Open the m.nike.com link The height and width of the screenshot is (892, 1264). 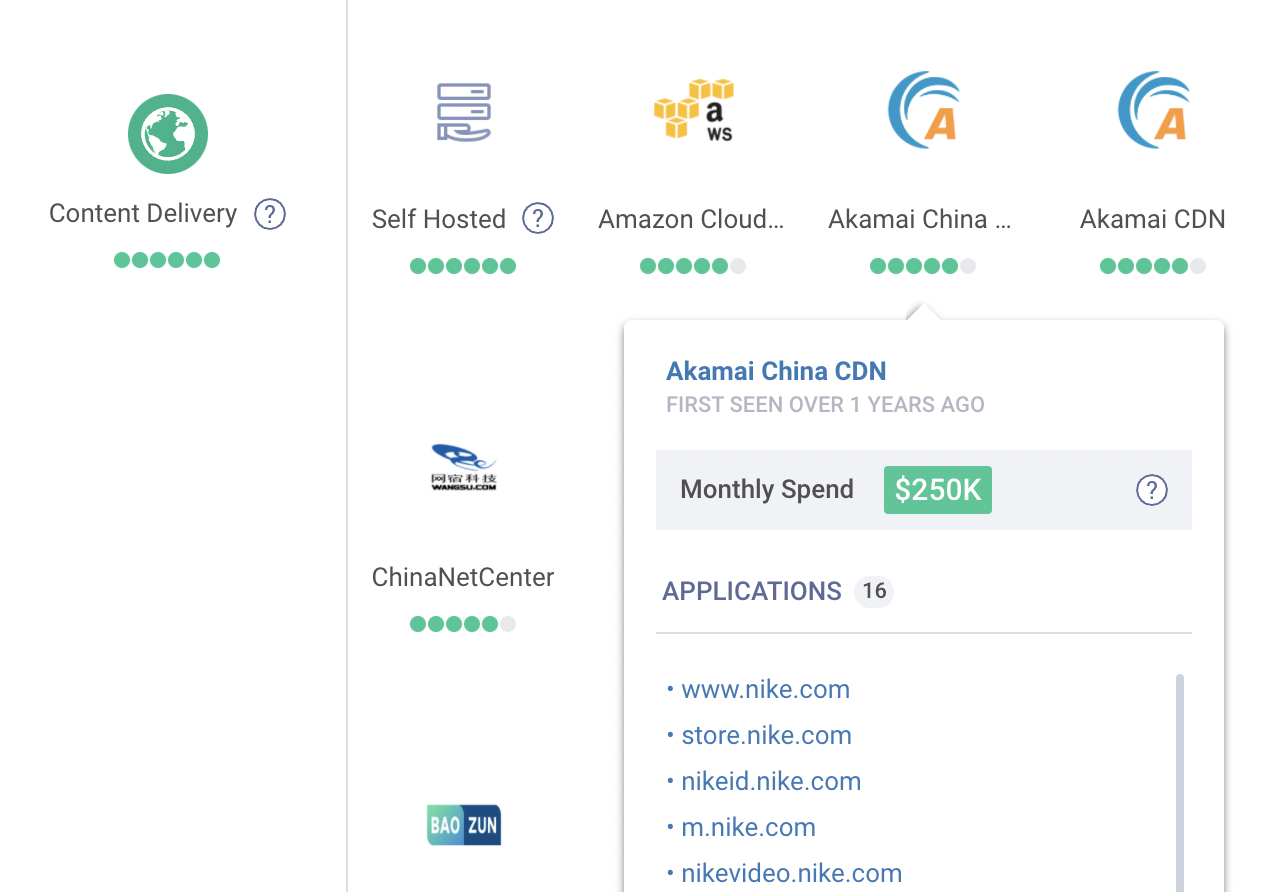(x=748, y=827)
